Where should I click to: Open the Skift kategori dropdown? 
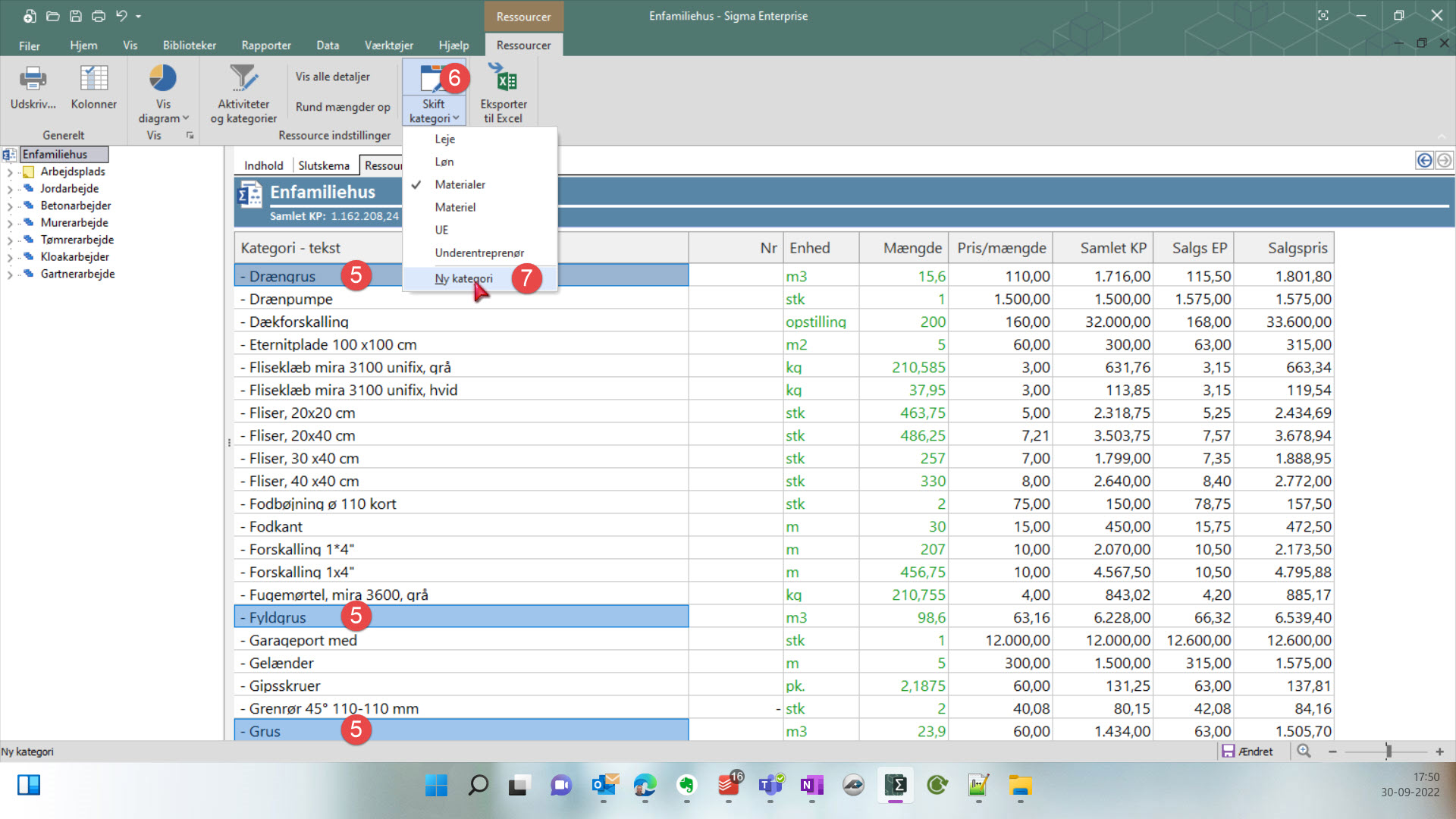(434, 111)
